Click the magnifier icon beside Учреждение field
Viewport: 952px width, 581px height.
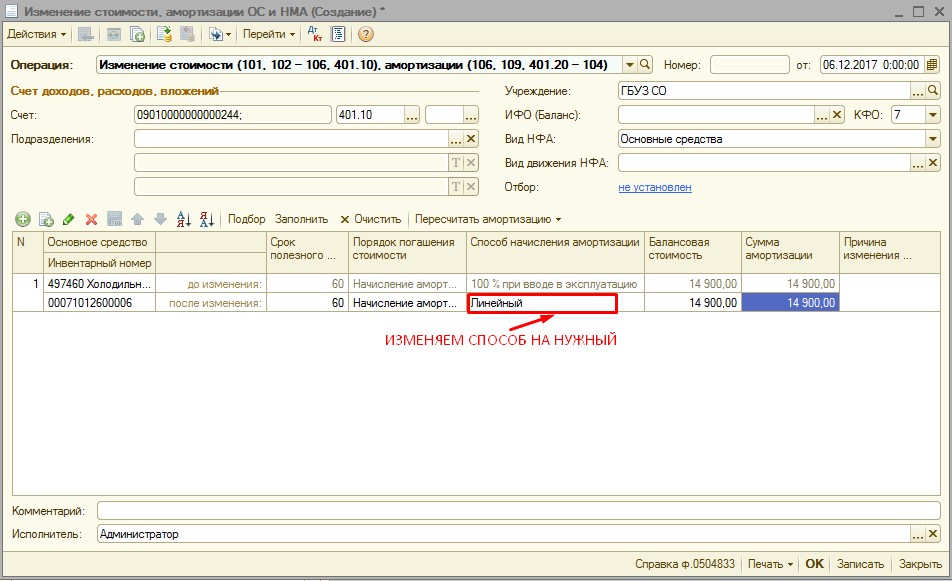coord(933,90)
